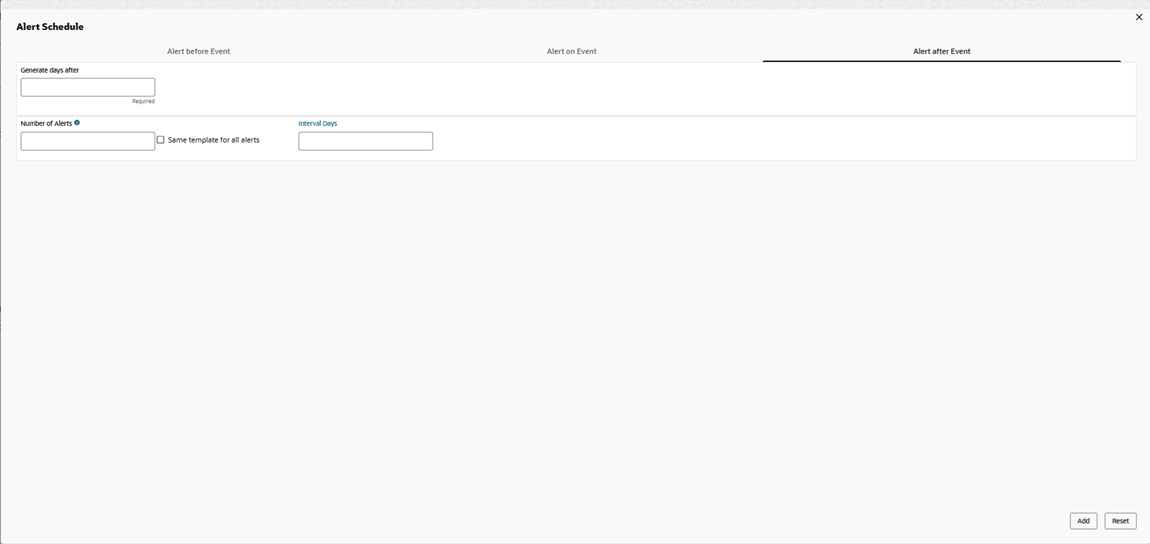The height and width of the screenshot is (544, 1150).
Task: Click the Interval Days label
Action: click(318, 124)
